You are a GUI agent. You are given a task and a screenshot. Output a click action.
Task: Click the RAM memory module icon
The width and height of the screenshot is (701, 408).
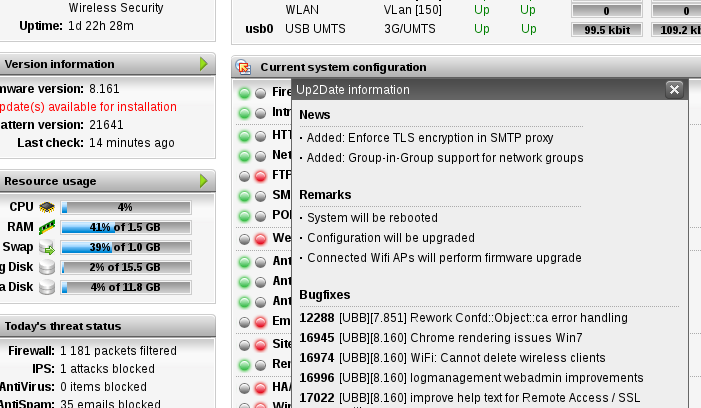(x=46, y=227)
